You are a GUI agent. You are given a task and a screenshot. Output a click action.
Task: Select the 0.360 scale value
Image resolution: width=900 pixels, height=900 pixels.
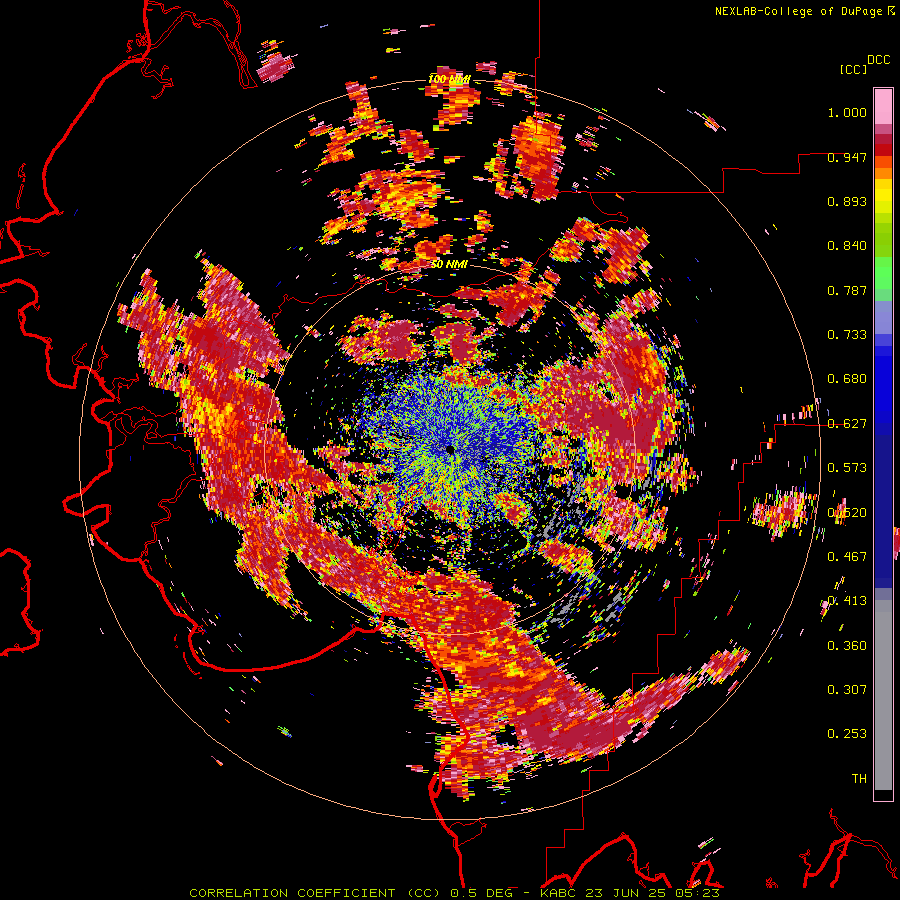click(847, 646)
